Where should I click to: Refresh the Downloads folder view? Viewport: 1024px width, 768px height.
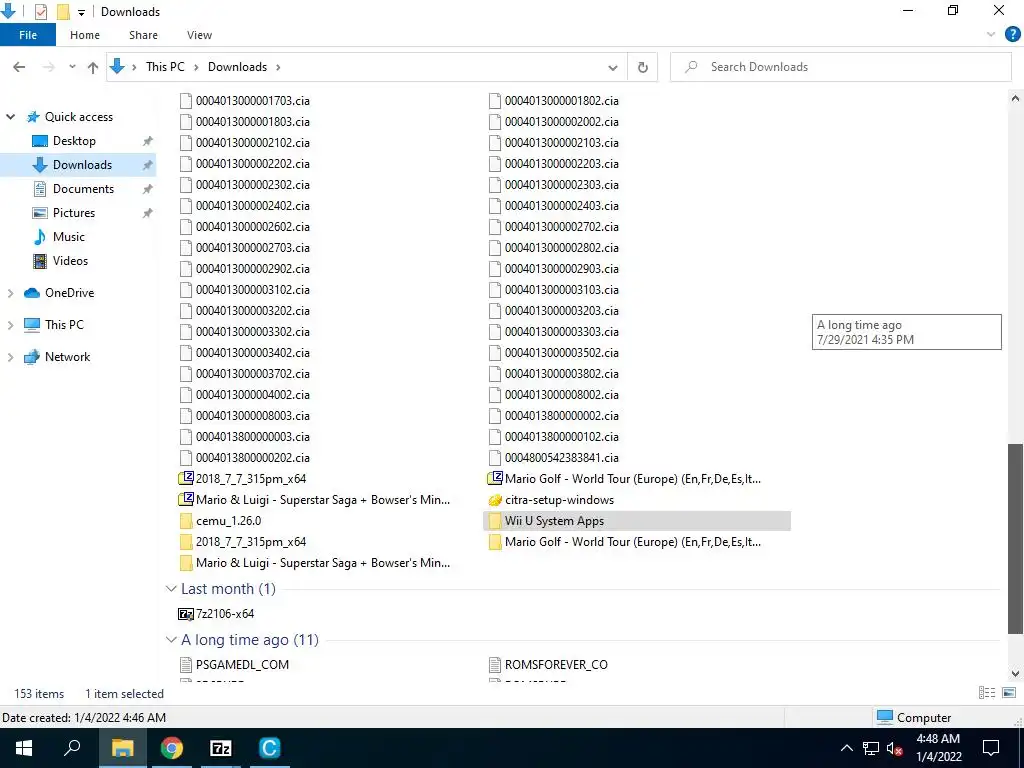click(643, 67)
